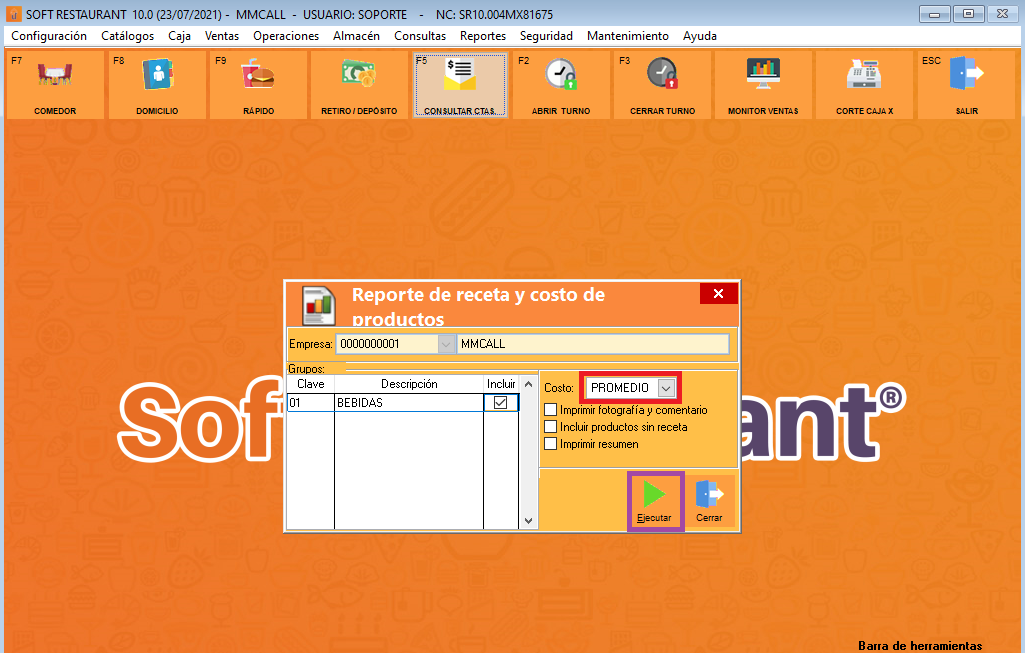Minimize the Soft Restaurant window
The image size is (1025, 653).
click(x=935, y=14)
